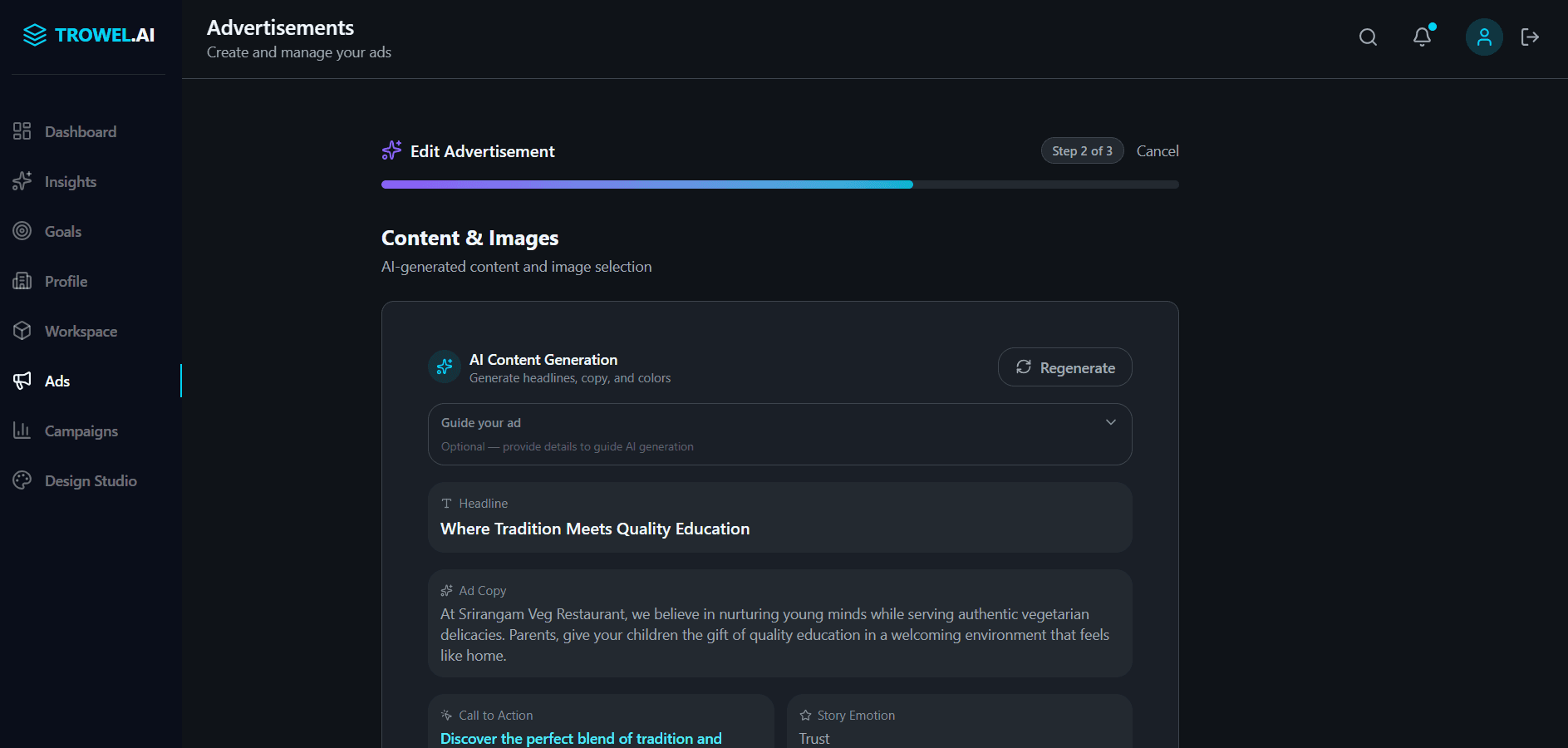
Task: Click the Step 2 of 3 badge
Action: (x=1082, y=150)
